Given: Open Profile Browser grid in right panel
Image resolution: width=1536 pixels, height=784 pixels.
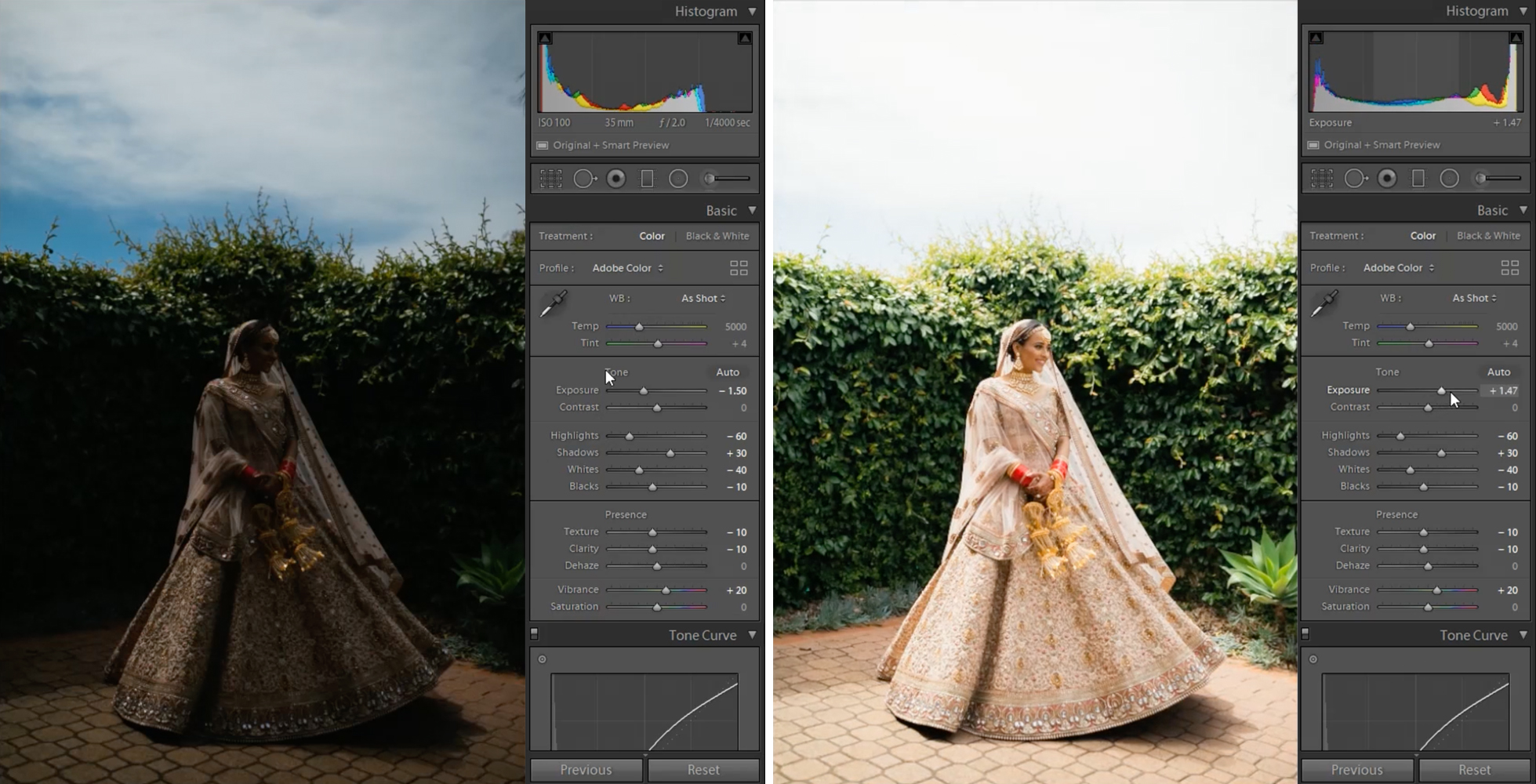Looking at the screenshot, I should coord(1509,268).
